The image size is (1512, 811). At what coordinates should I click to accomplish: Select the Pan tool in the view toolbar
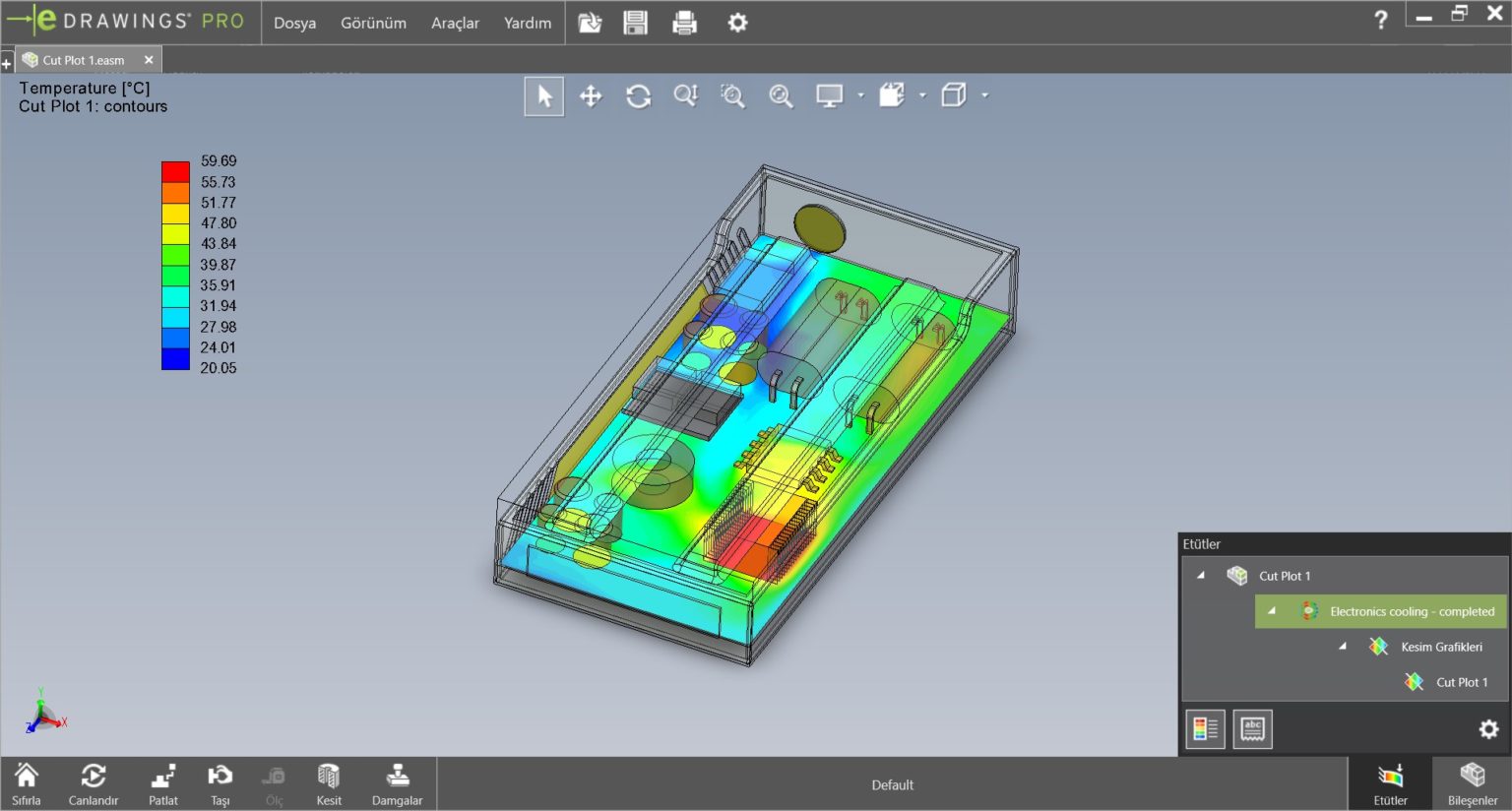point(591,94)
